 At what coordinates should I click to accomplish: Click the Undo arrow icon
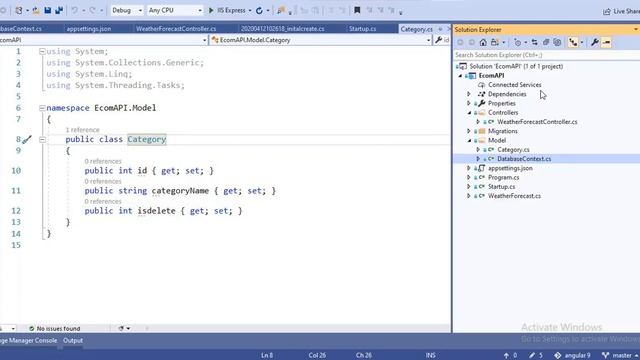click(x=74, y=10)
